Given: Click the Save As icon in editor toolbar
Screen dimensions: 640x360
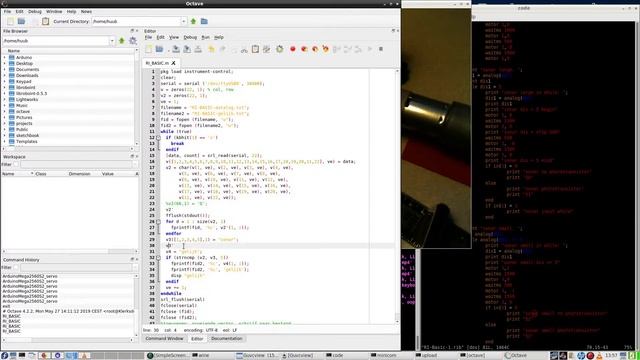Looking at the screenshot, I should coord(187,49).
